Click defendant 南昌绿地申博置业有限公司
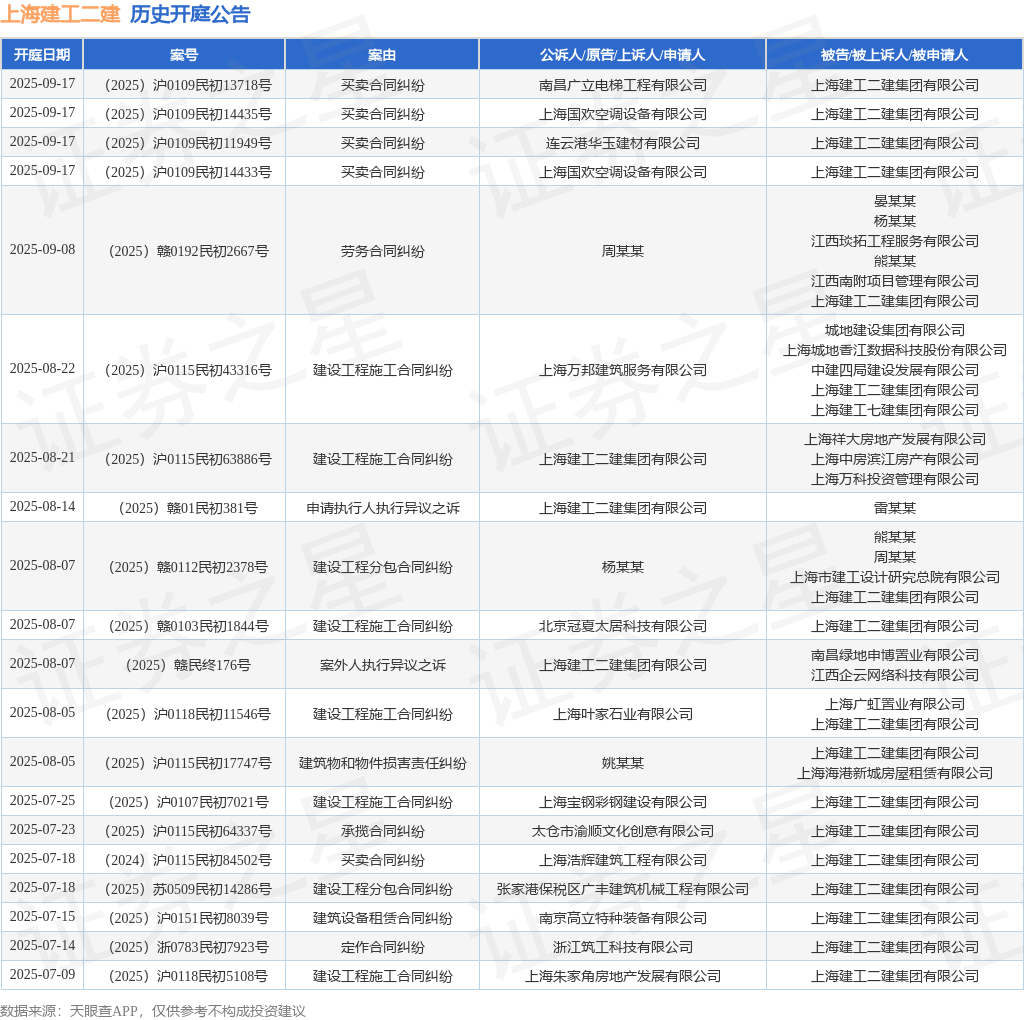 pos(895,655)
